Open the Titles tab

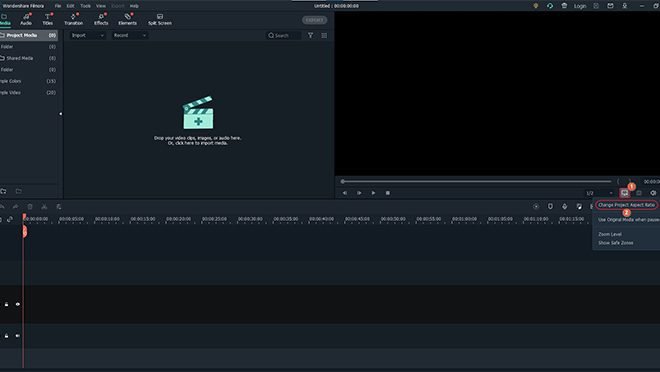48,19
